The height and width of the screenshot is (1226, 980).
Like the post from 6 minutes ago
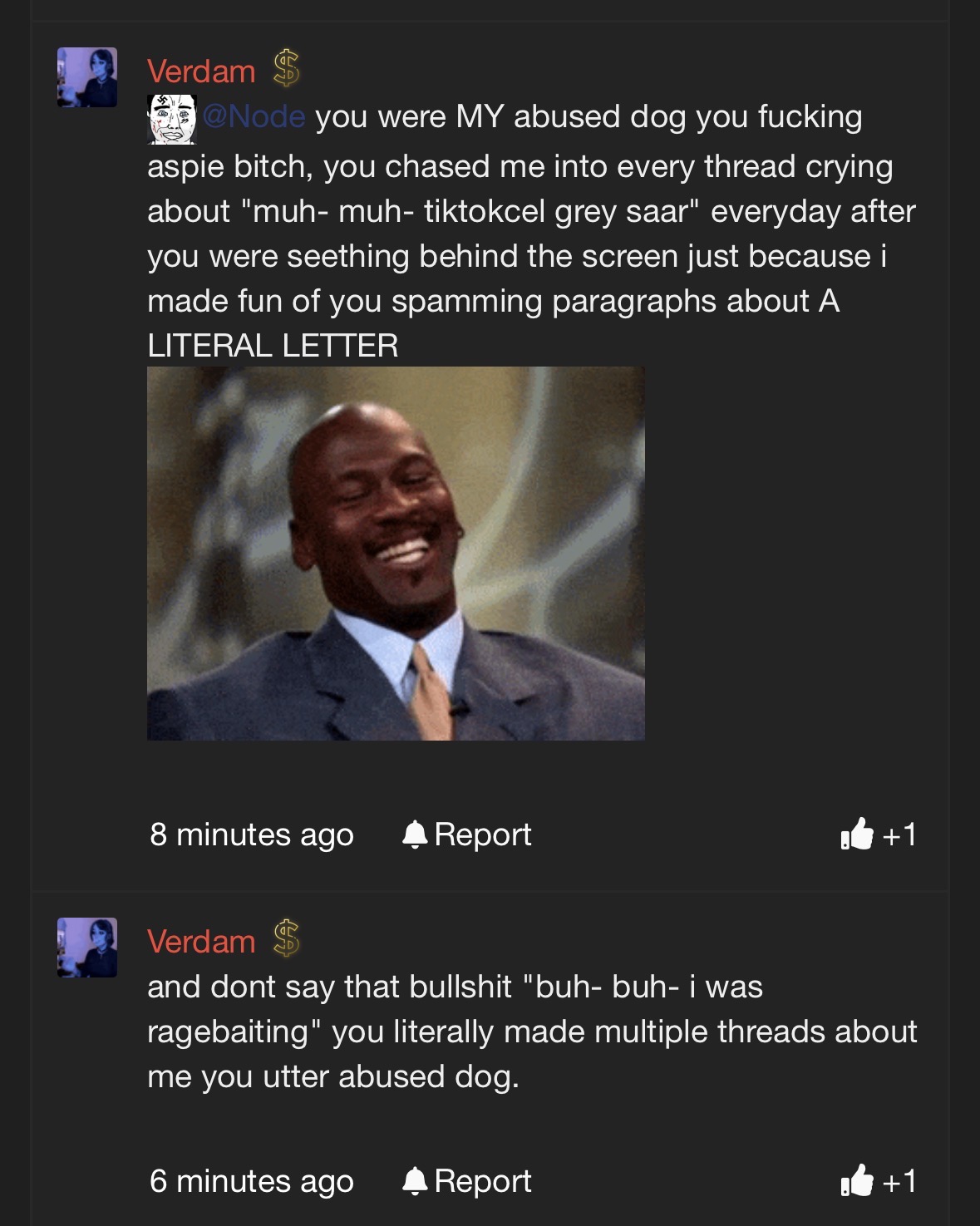click(x=857, y=1180)
